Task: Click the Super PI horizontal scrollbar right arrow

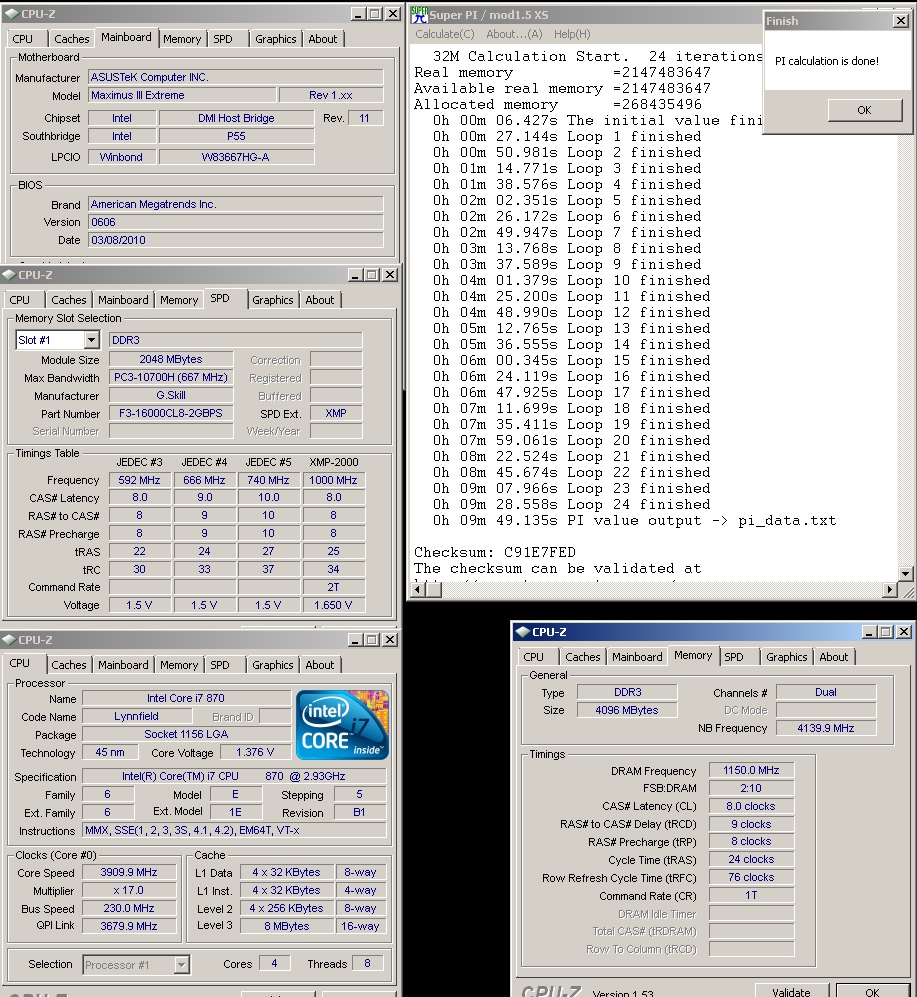Action: 890,590
